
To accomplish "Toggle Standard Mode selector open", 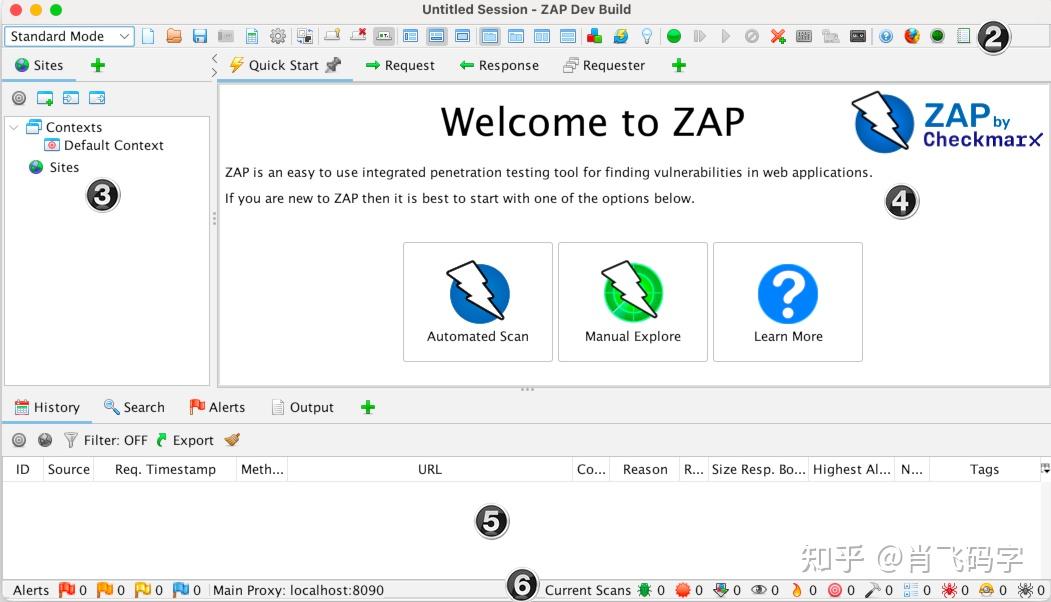I will (x=68, y=36).
